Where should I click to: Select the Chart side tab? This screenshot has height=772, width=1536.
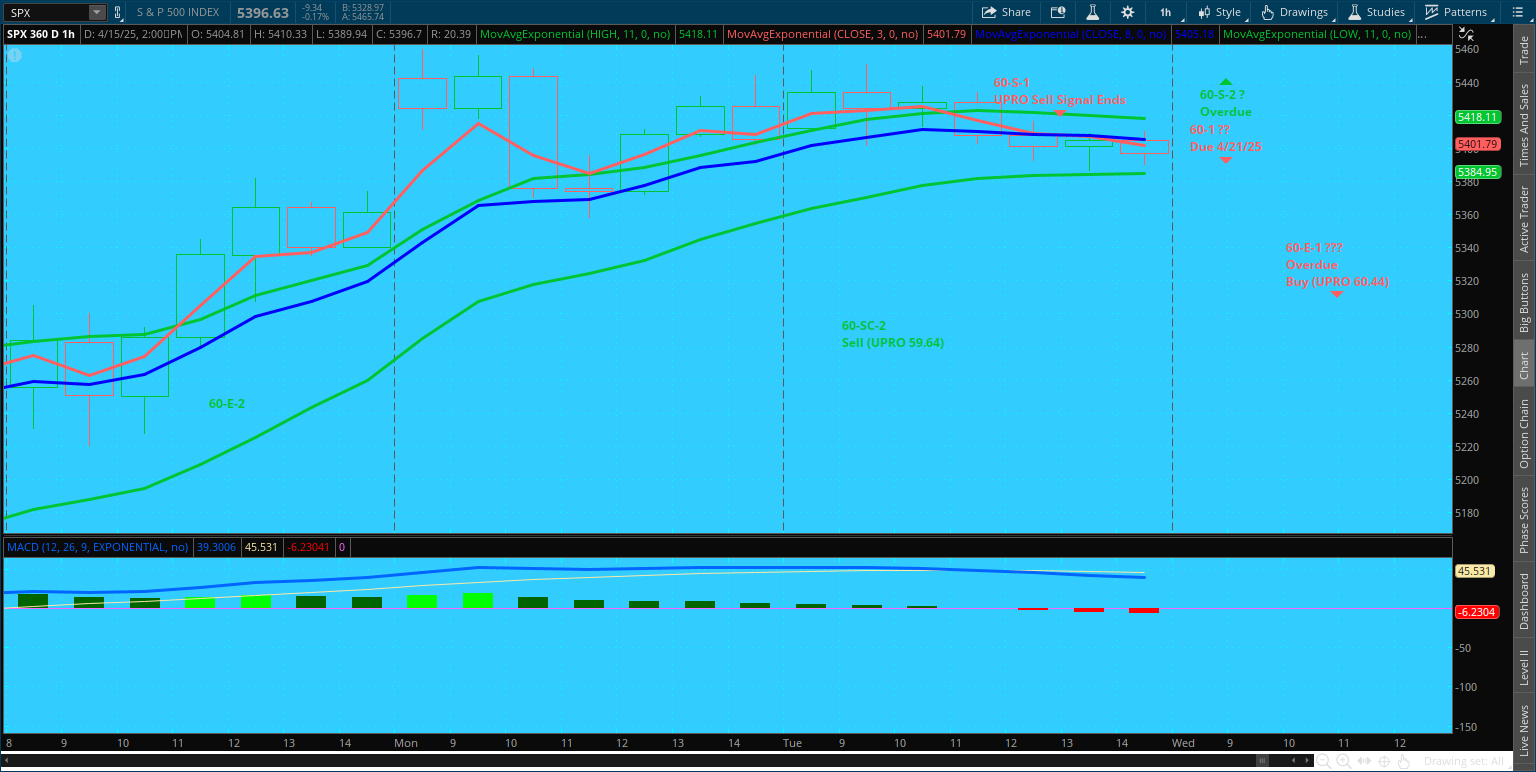[x=1524, y=365]
